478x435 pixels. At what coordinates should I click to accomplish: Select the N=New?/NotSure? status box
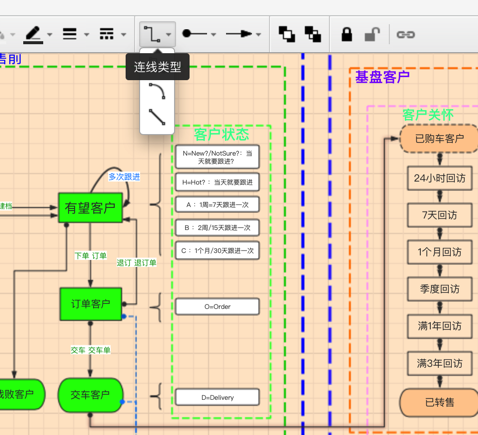tap(217, 157)
